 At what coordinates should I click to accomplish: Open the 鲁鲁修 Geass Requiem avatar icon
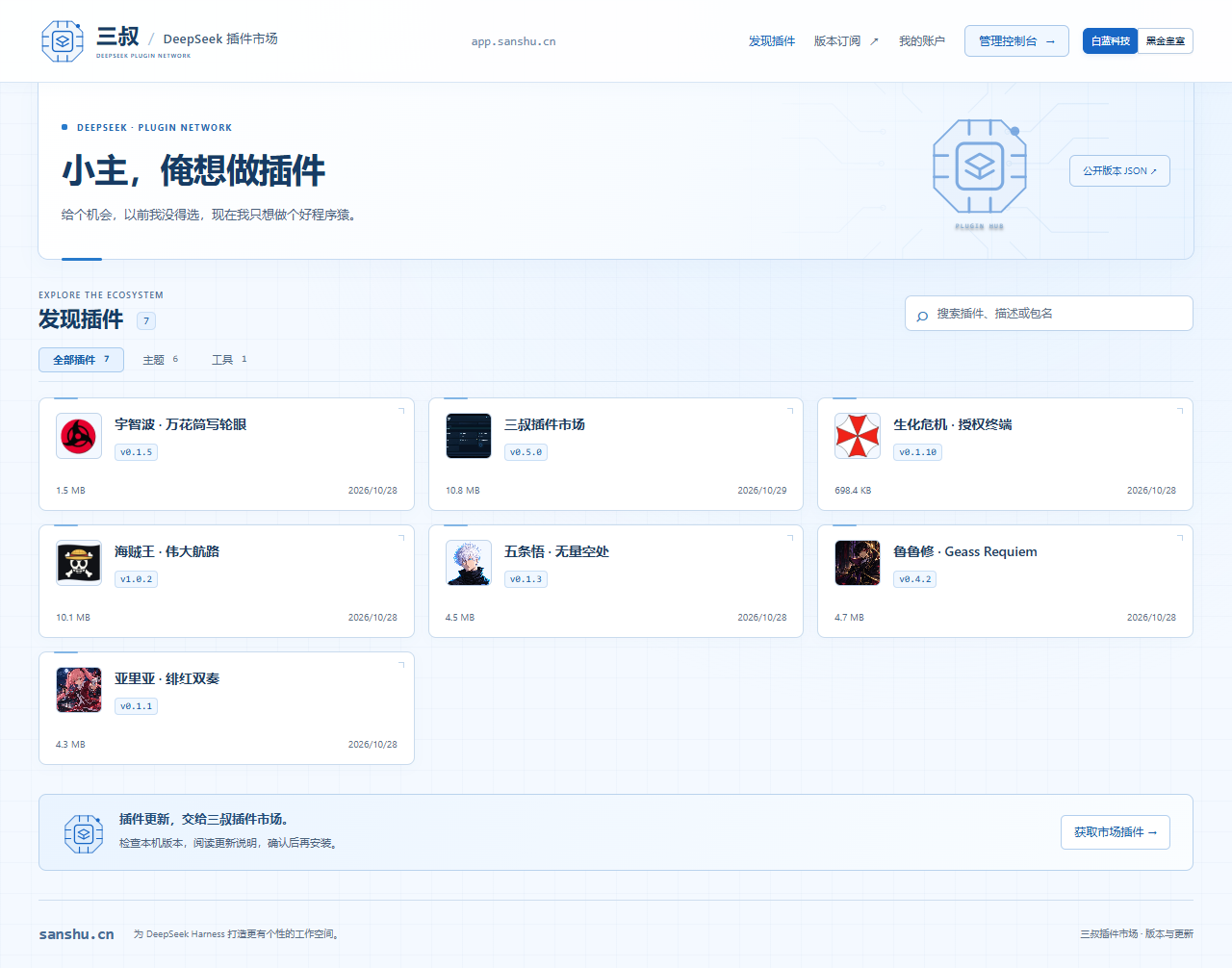pos(858,564)
